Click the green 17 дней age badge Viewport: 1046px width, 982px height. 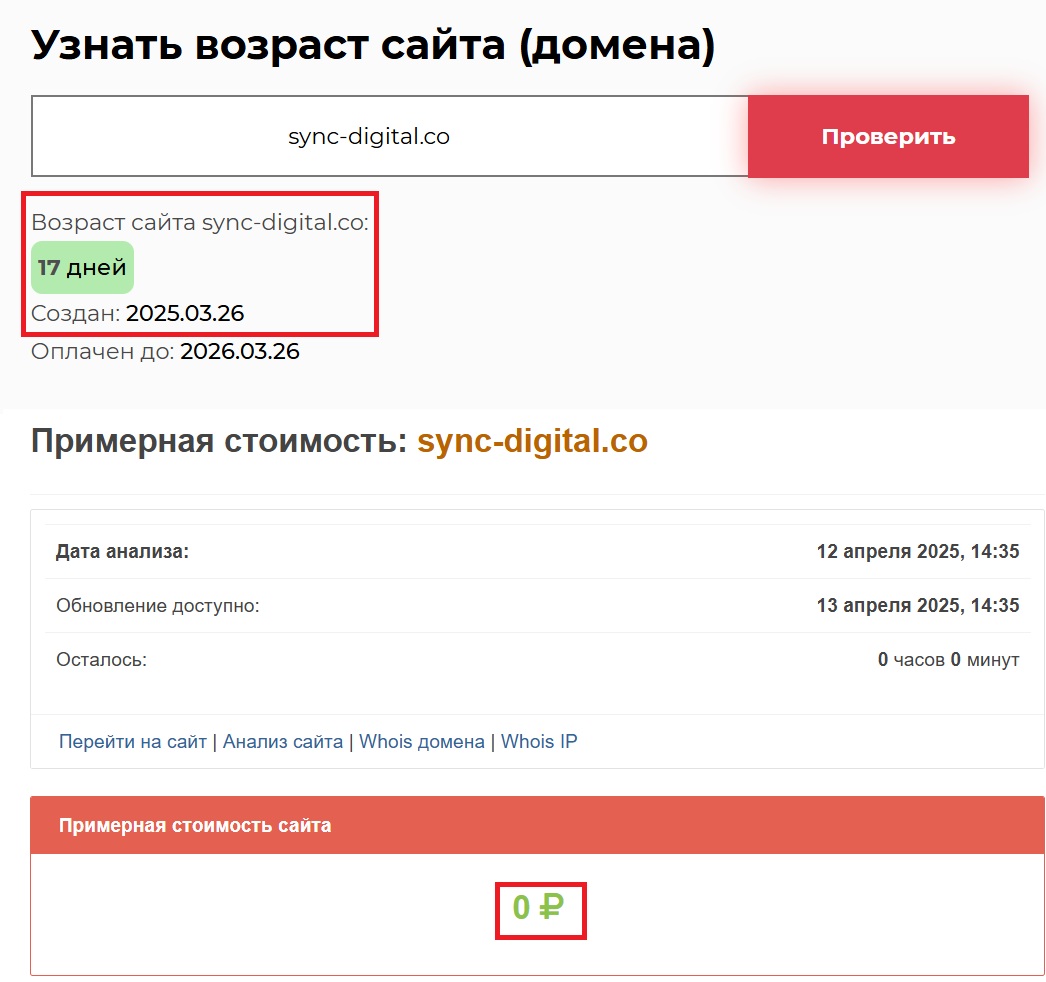click(x=82, y=268)
